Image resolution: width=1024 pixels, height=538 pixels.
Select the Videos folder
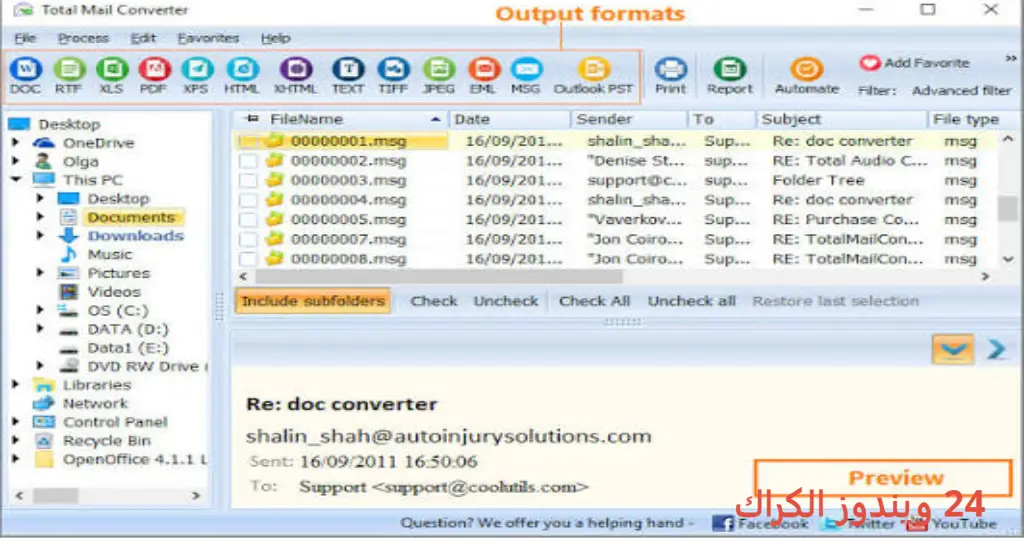click(114, 292)
